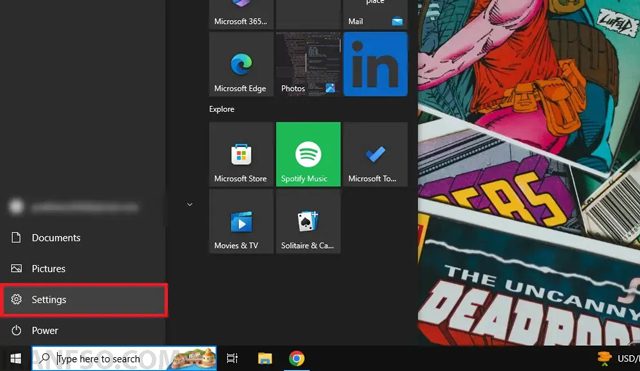Select Settings in the Start menu
Viewport: 640px width, 371px height.
coord(84,300)
